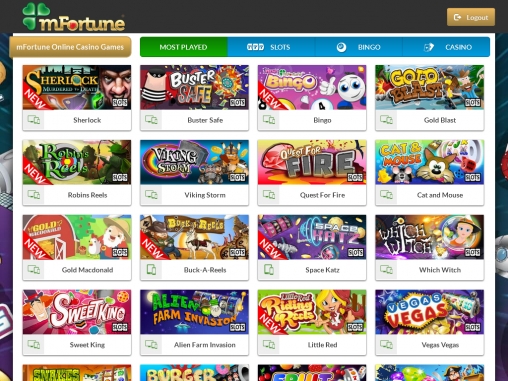Click the mFortune clover logo
Screen dimensions: 508x381
click(74, 17)
